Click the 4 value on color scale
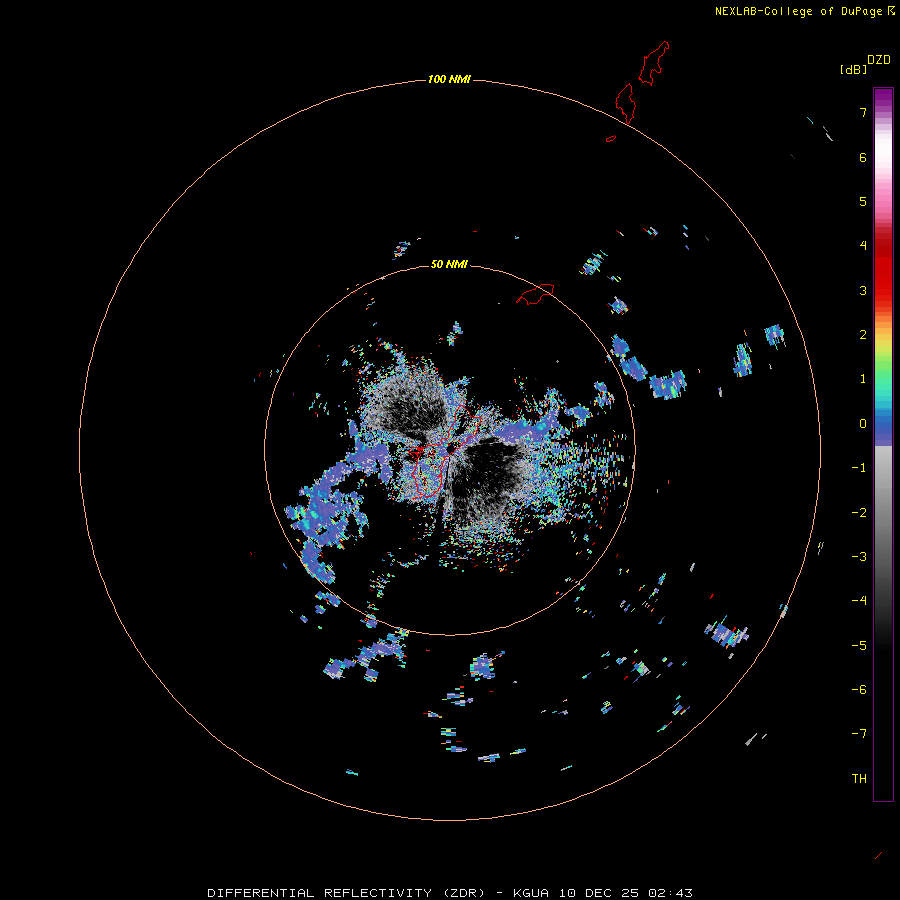This screenshot has height=900, width=900. click(863, 246)
